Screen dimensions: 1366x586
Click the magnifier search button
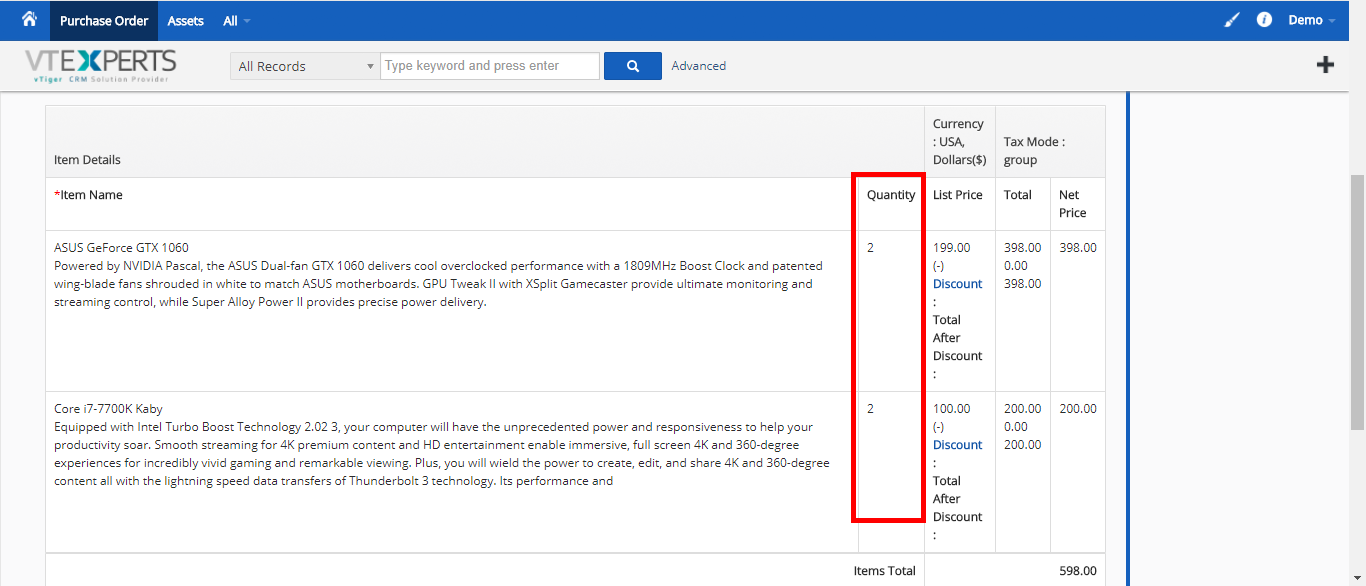633,66
